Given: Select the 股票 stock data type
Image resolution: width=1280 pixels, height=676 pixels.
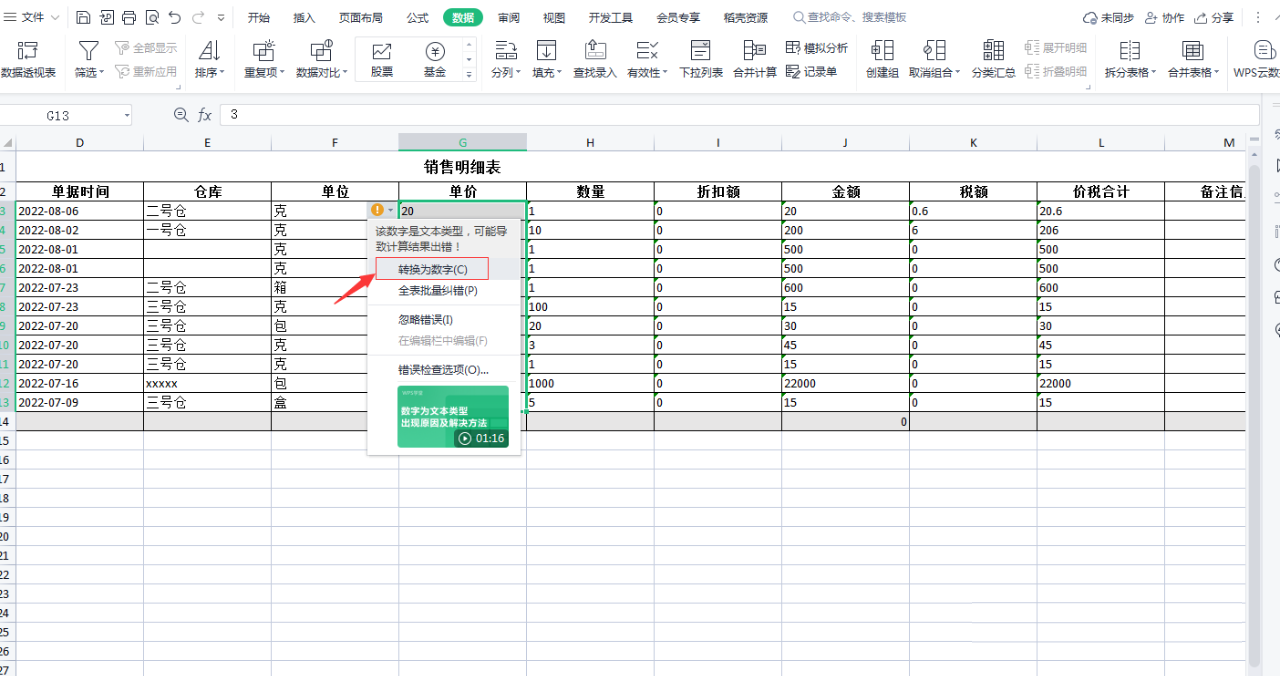Looking at the screenshot, I should 382,59.
